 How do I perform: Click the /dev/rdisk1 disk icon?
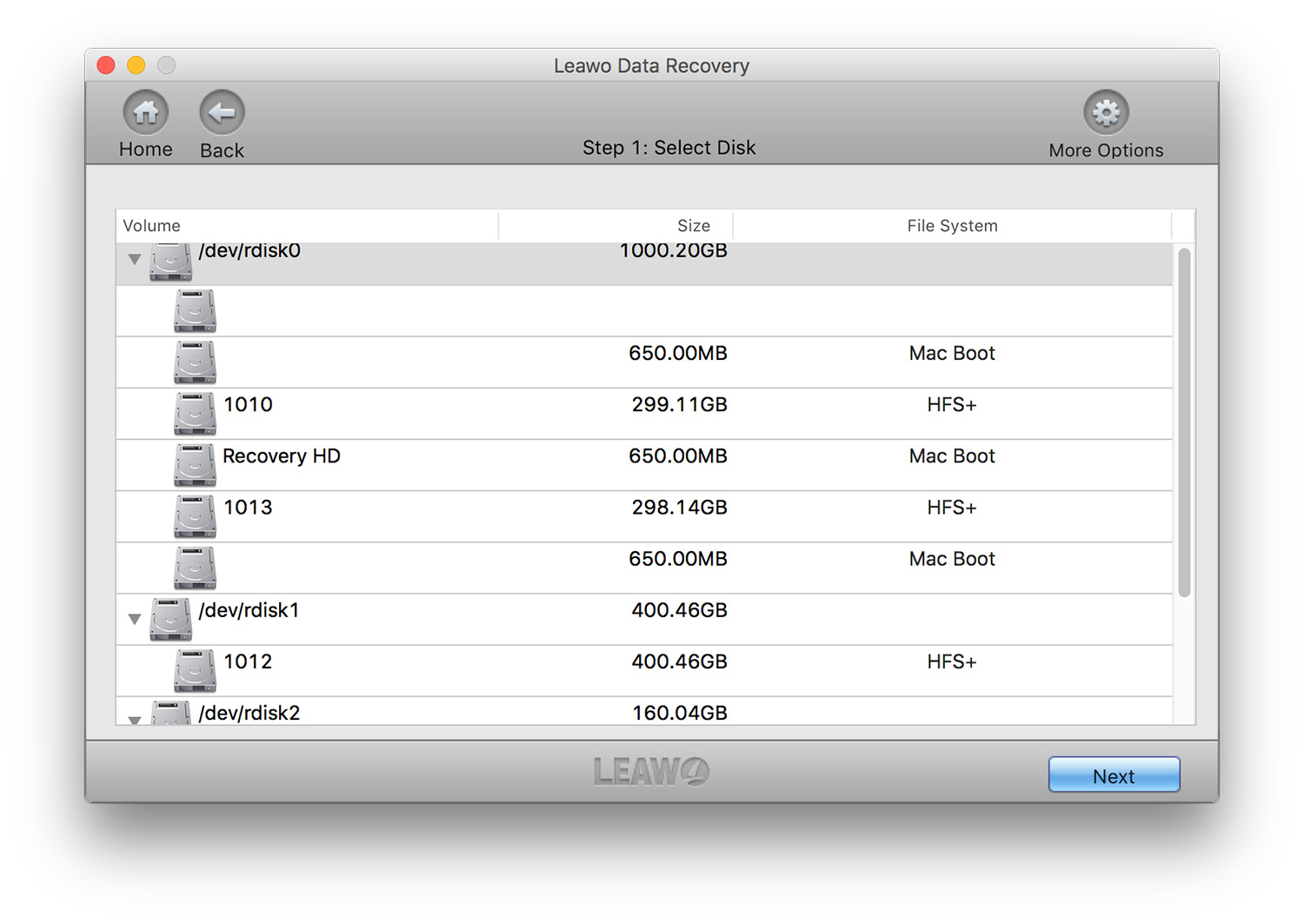(x=170, y=619)
